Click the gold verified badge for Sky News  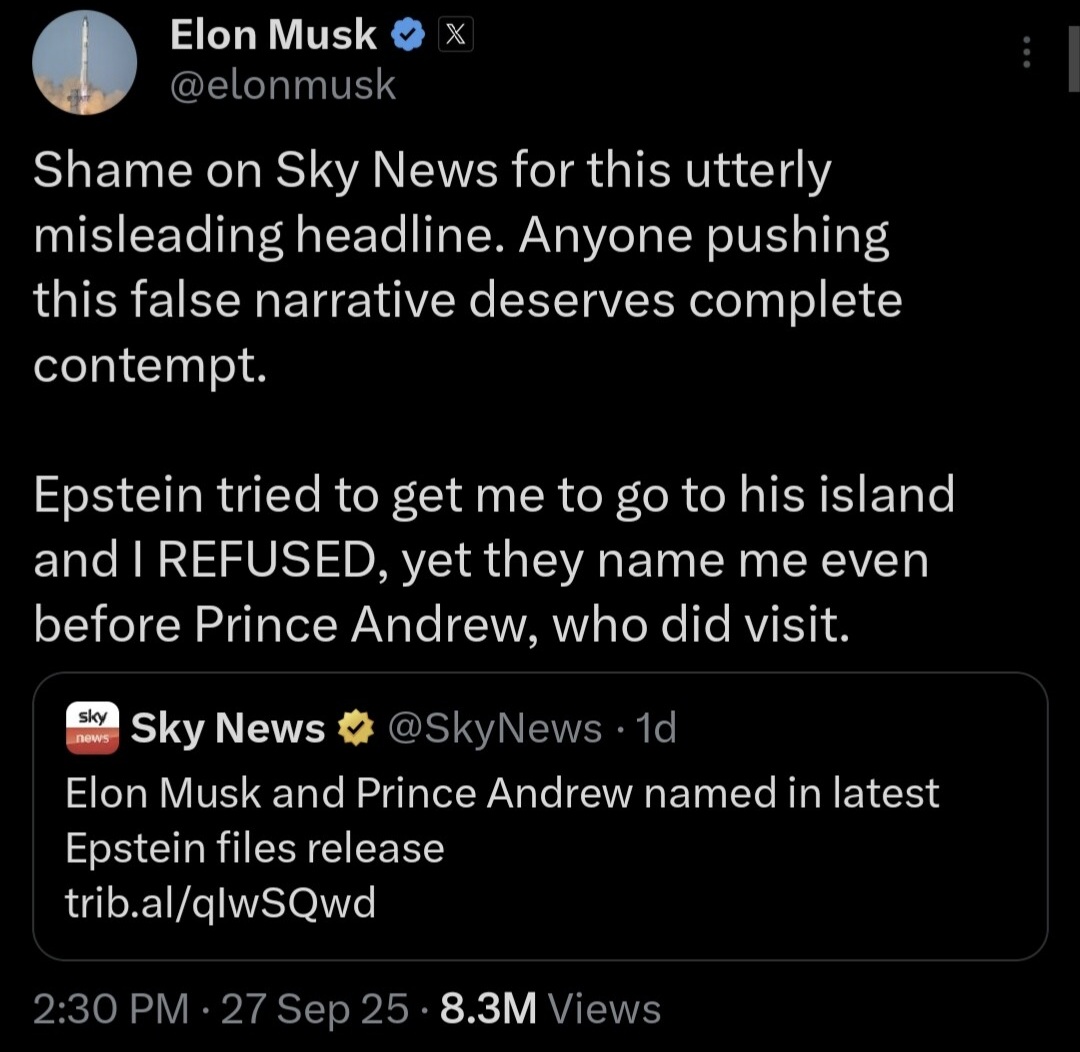[x=355, y=730]
